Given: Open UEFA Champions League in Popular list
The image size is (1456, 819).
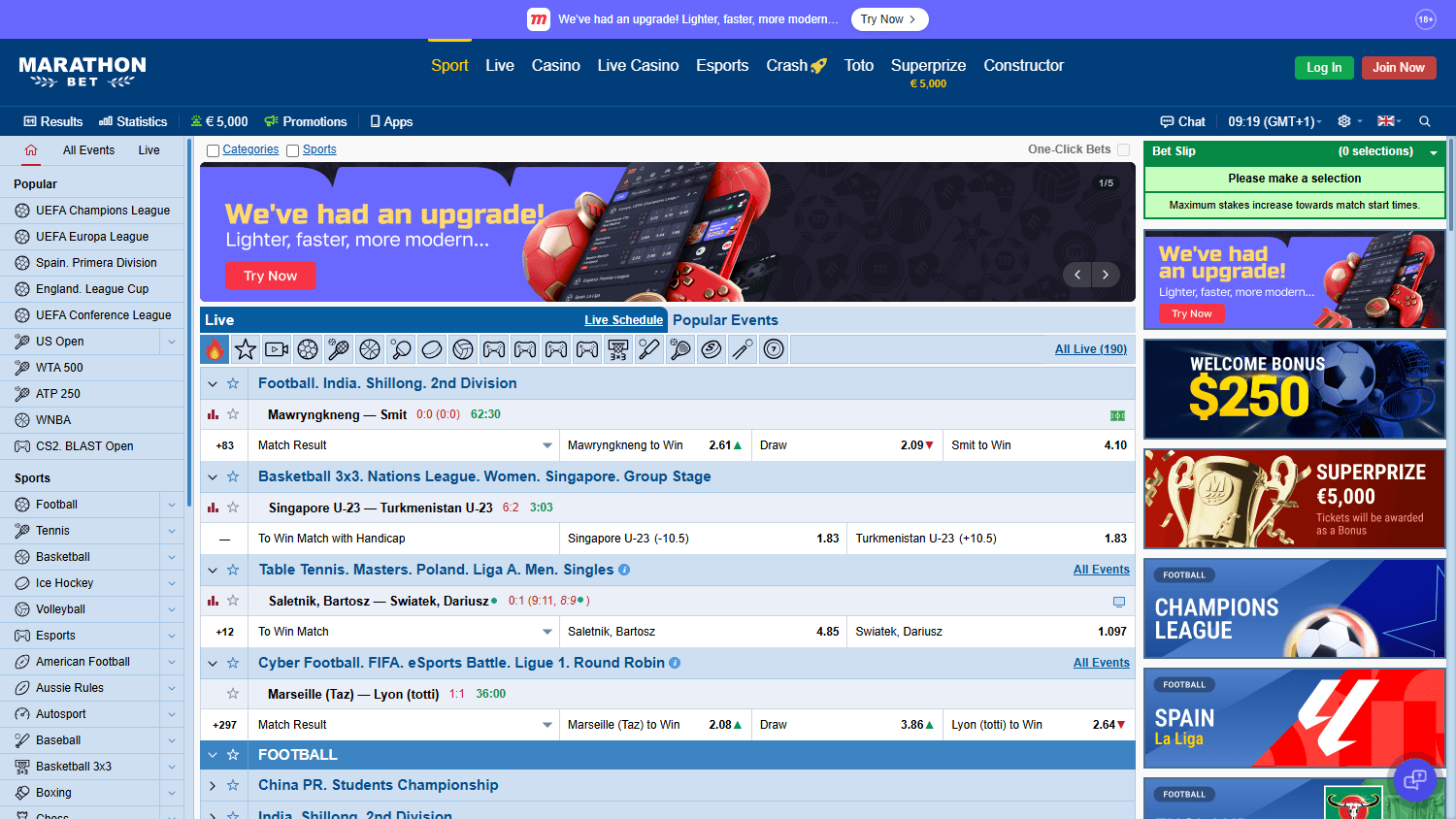Looking at the screenshot, I should pyautogui.click(x=92, y=211).
